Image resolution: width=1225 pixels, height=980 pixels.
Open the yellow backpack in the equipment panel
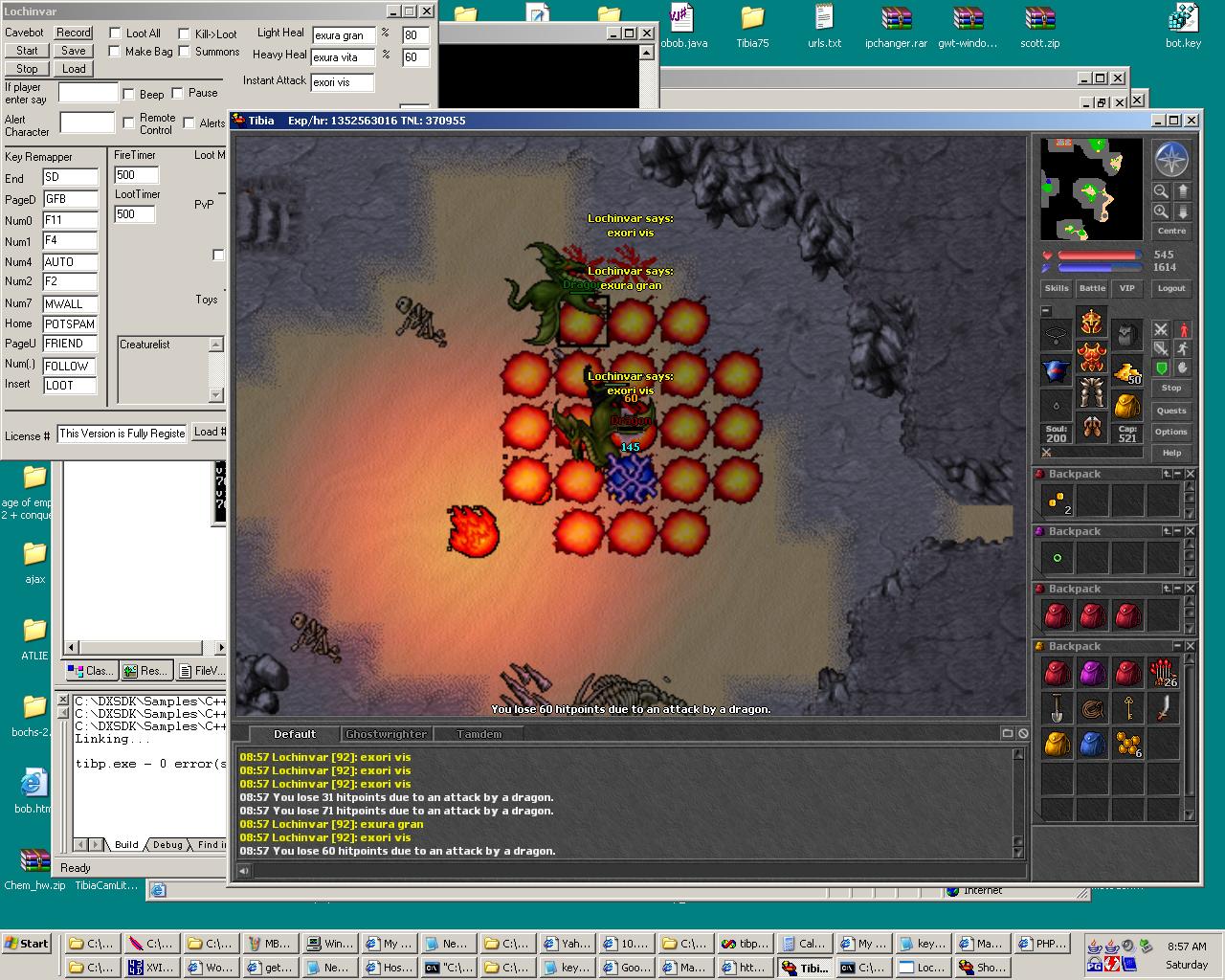pyautogui.click(x=1127, y=406)
